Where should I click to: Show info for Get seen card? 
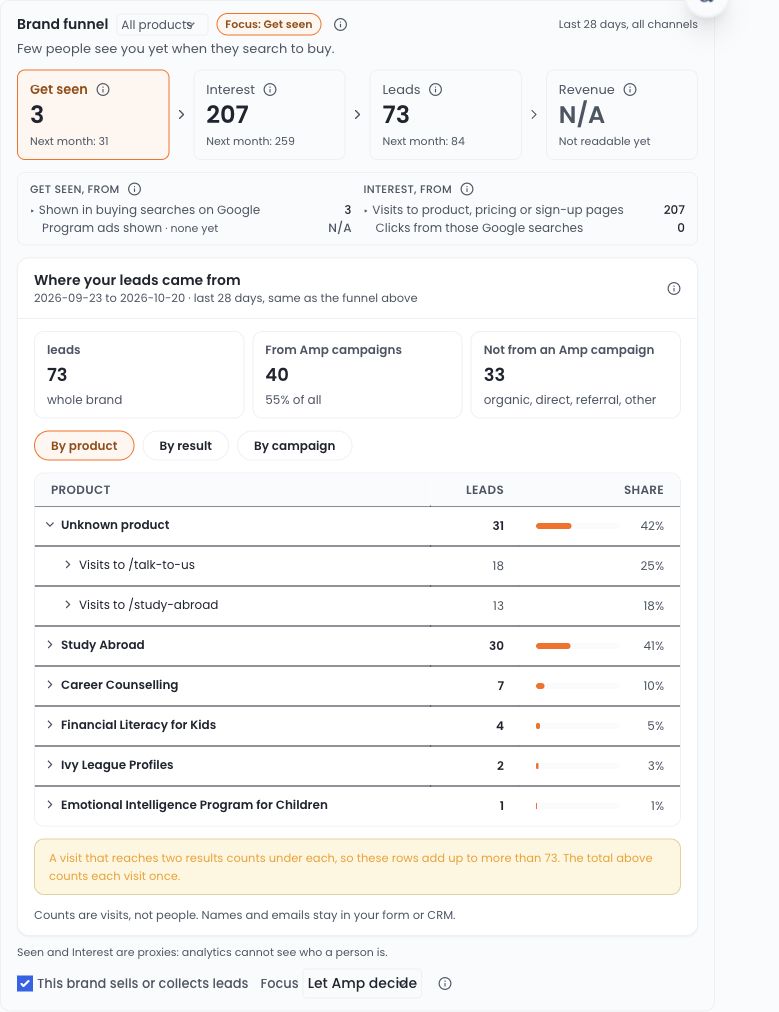103,90
